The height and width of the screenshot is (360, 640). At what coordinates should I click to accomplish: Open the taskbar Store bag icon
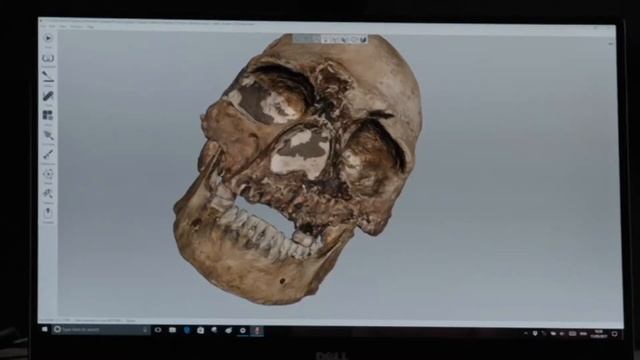[200, 330]
